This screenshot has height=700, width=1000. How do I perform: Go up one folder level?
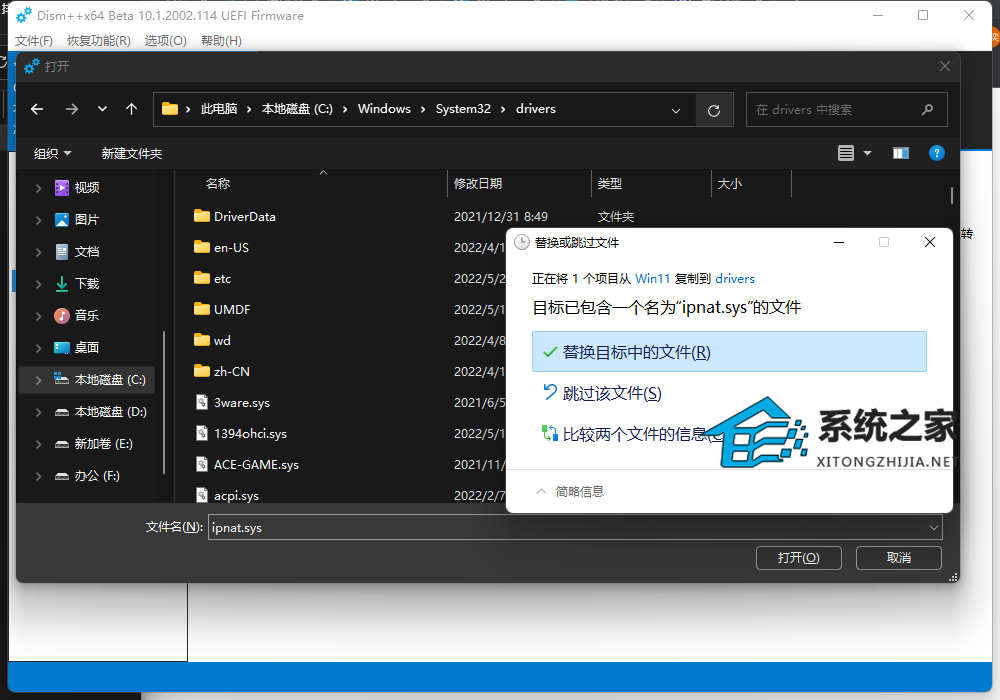click(130, 109)
